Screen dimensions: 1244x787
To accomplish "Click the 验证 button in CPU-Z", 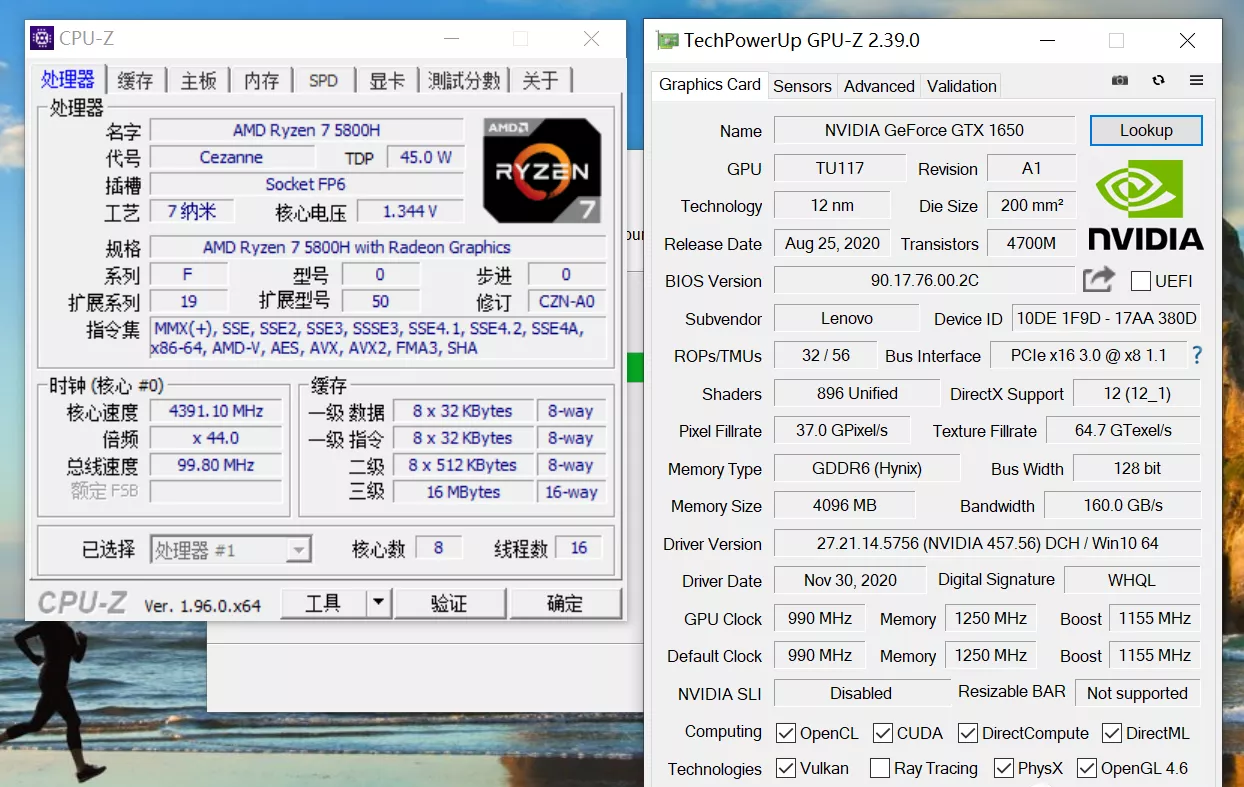I will click(x=449, y=603).
